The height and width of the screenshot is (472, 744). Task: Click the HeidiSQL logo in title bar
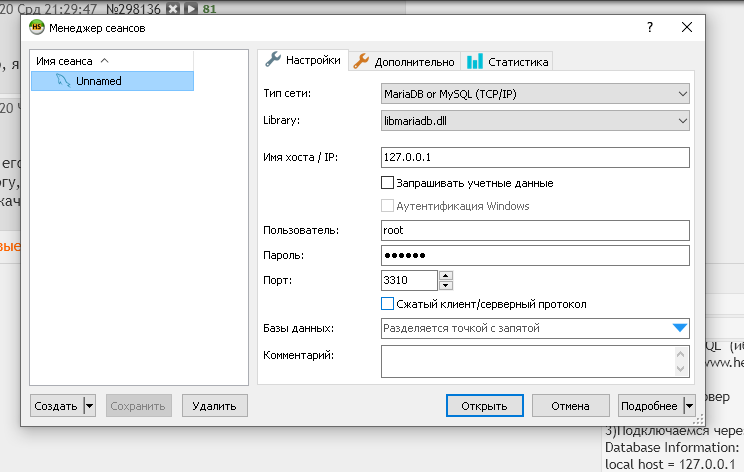37,28
